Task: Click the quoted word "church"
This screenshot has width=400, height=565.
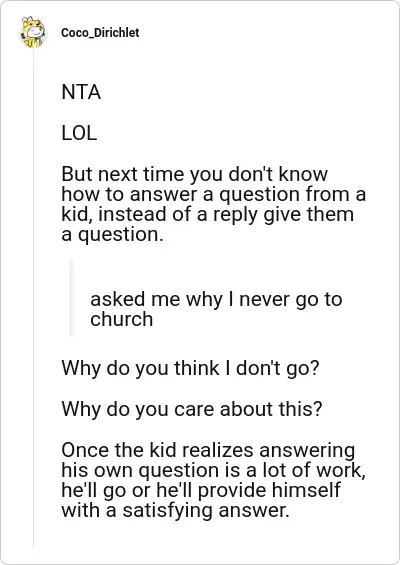Action: click(x=121, y=319)
